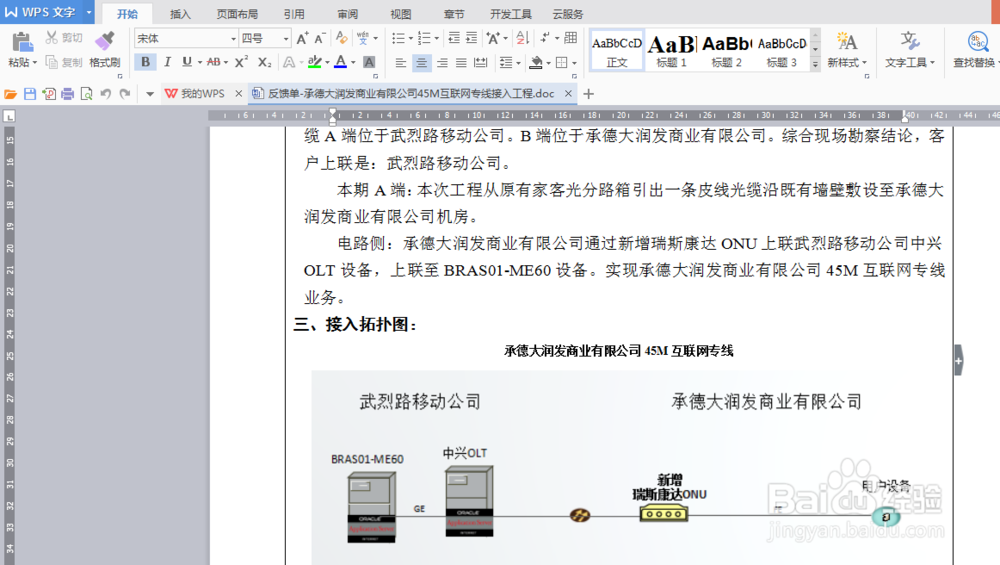This screenshot has width=1000, height=565.
Task: Open the bullet list dropdown arrow
Action: (411, 39)
